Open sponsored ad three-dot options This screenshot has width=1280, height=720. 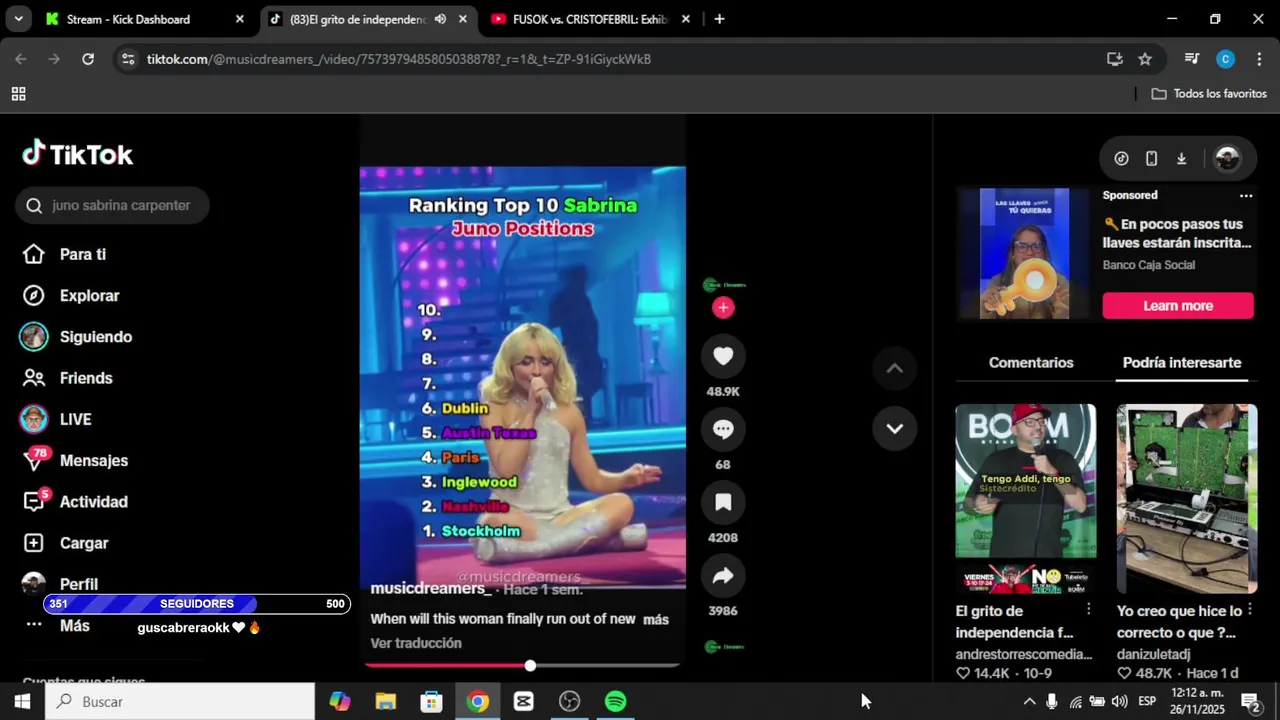pyautogui.click(x=1246, y=196)
